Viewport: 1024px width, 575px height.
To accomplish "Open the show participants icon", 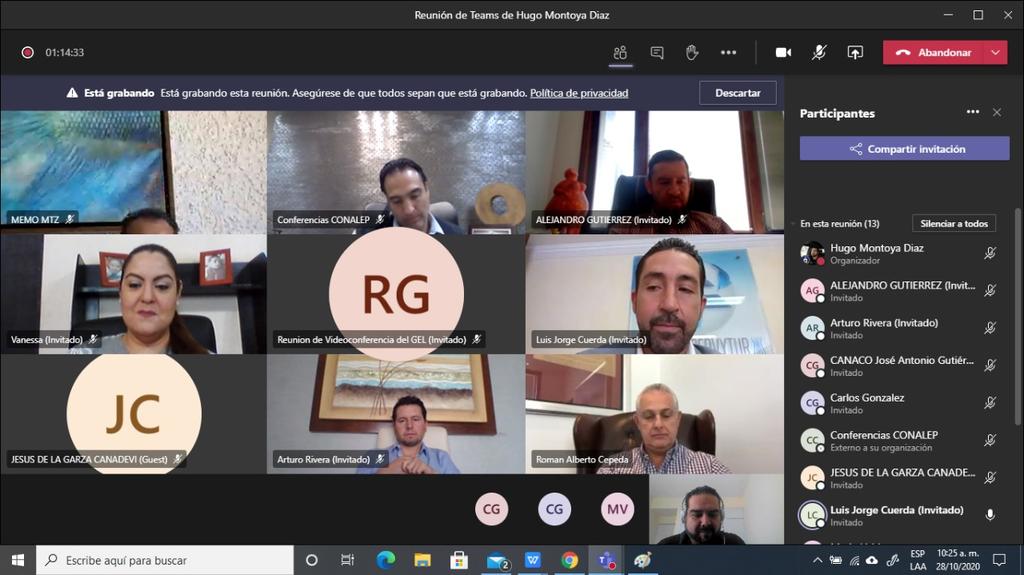I will pos(620,53).
